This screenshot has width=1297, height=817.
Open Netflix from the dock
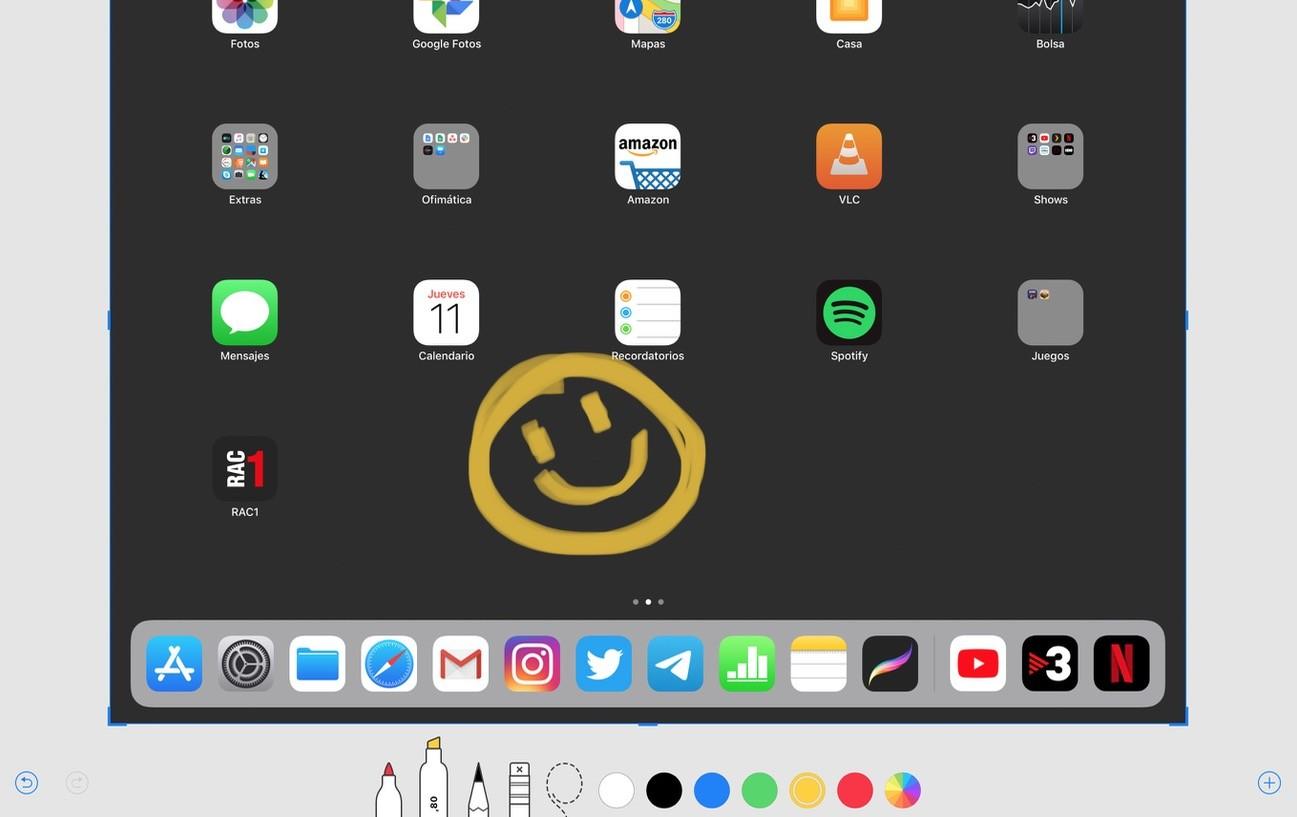click(x=1122, y=663)
